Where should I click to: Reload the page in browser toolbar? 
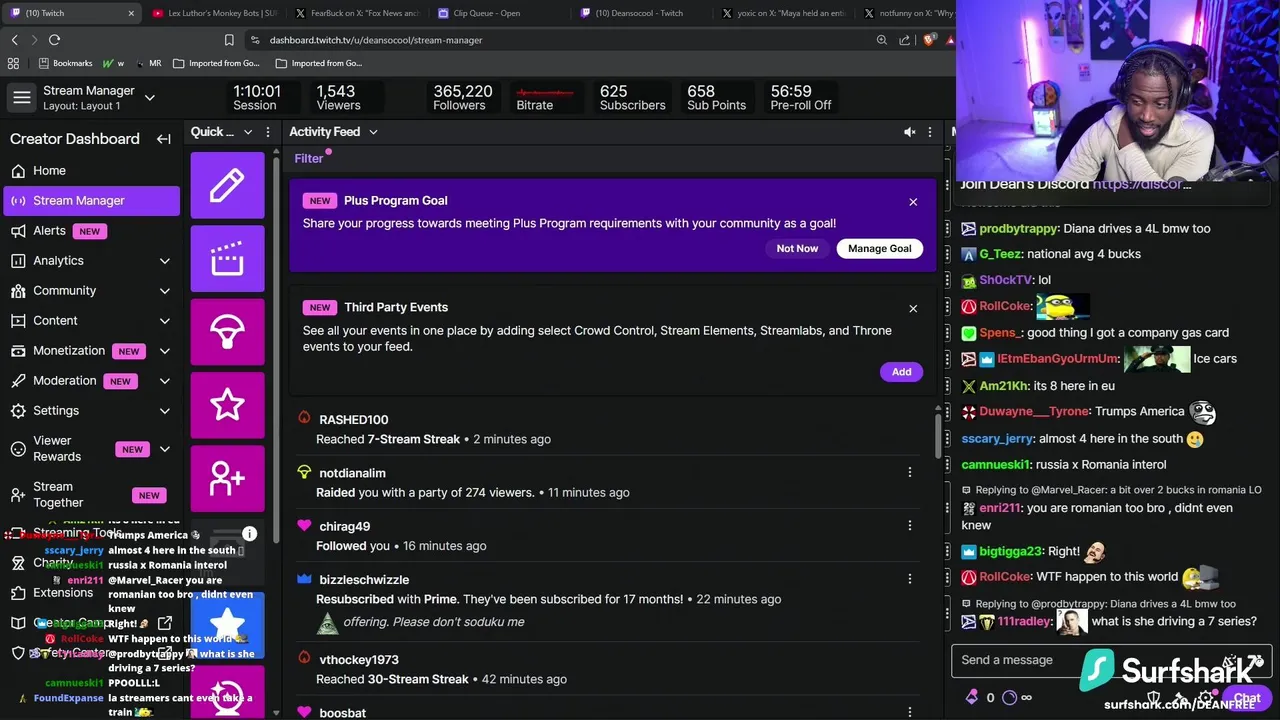click(x=54, y=40)
